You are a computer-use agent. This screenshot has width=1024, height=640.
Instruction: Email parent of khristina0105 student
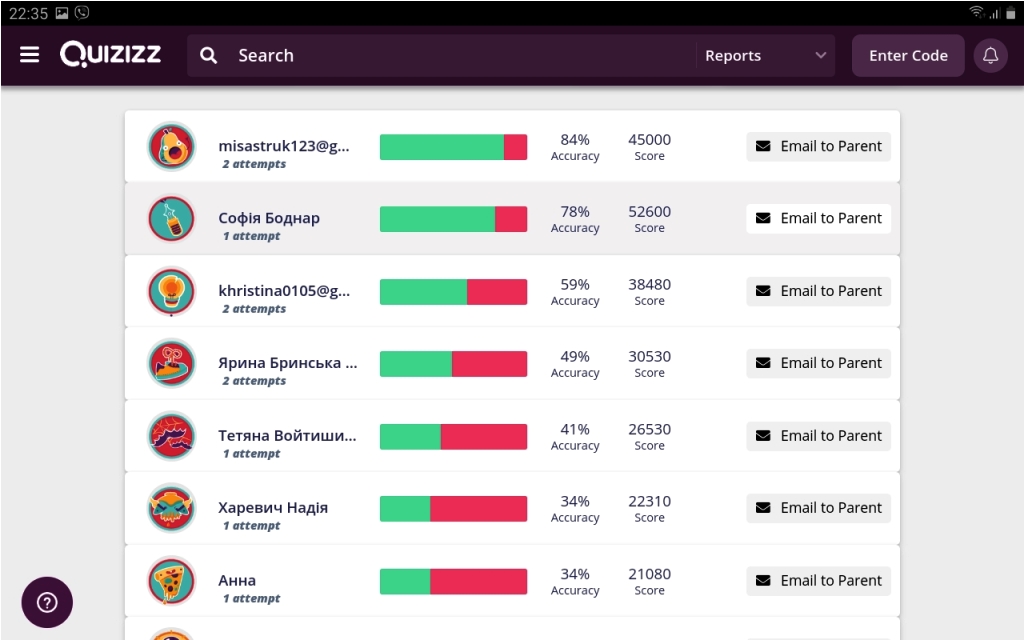(x=818, y=291)
